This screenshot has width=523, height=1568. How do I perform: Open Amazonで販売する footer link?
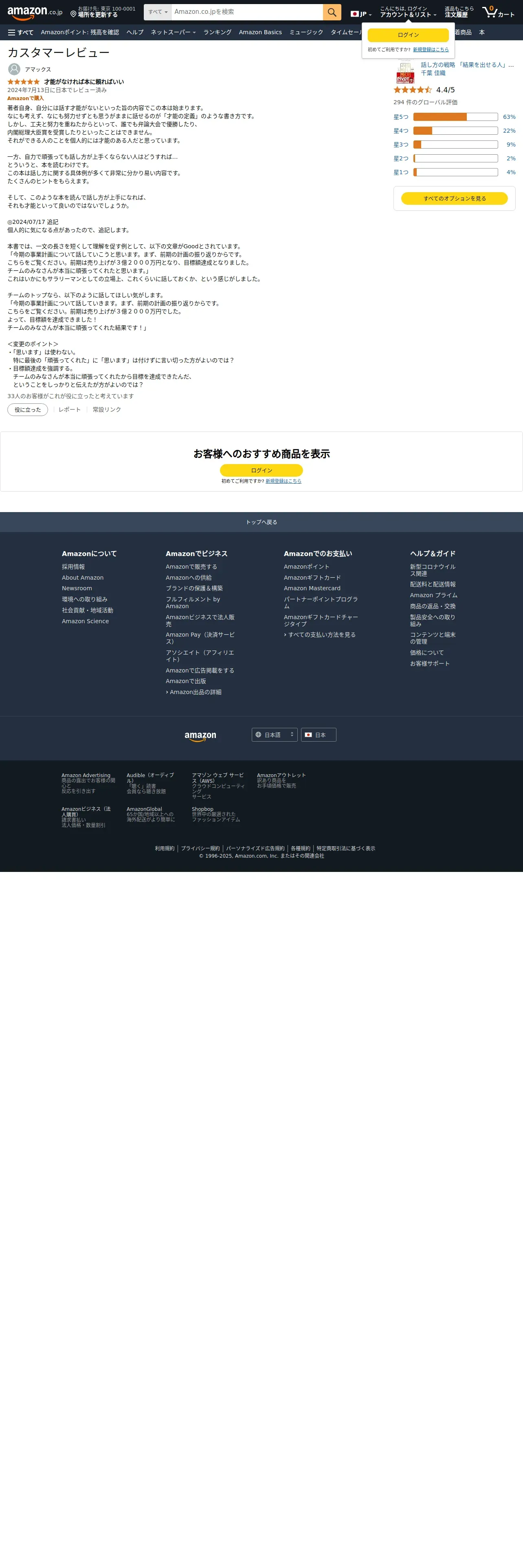click(191, 567)
